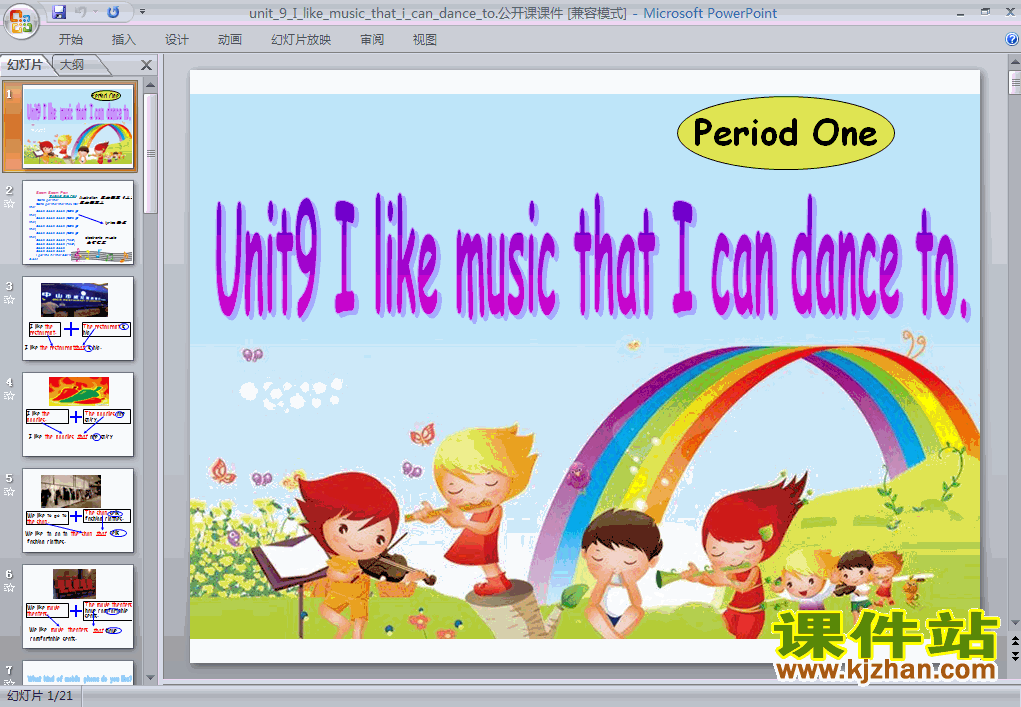Switch to the 大纲 outline pane tab
This screenshot has width=1021, height=707.
coord(72,64)
